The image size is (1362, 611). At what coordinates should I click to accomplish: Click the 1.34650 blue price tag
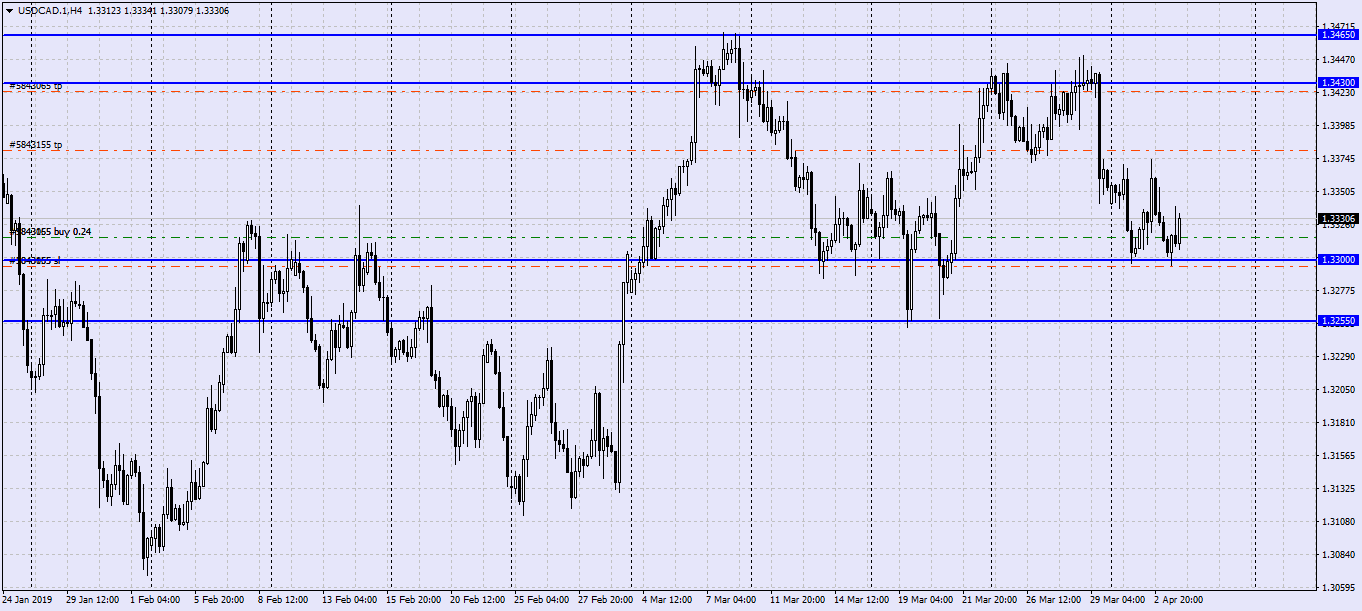pos(1338,34)
